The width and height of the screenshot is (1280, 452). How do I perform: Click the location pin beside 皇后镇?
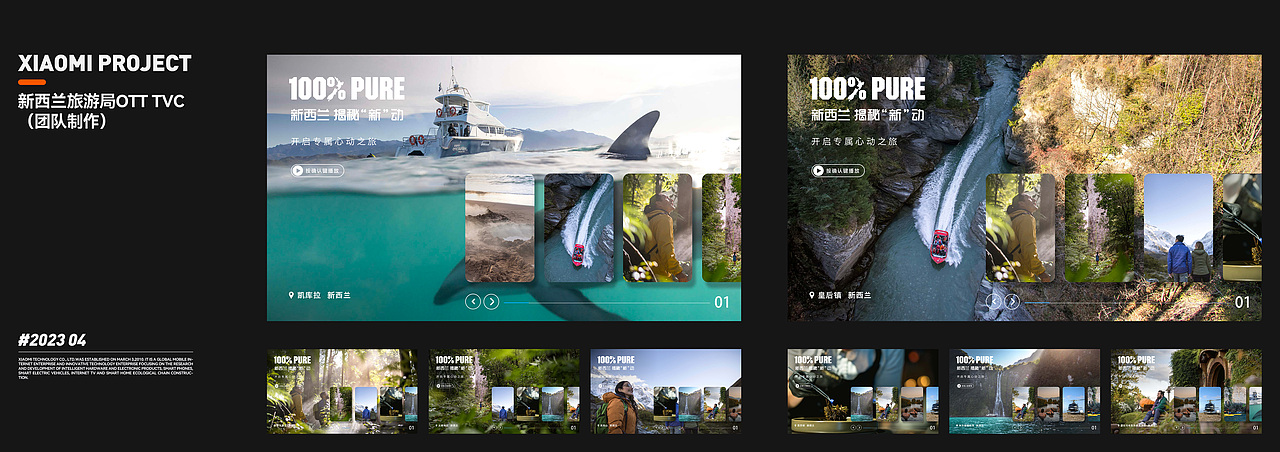tap(812, 296)
